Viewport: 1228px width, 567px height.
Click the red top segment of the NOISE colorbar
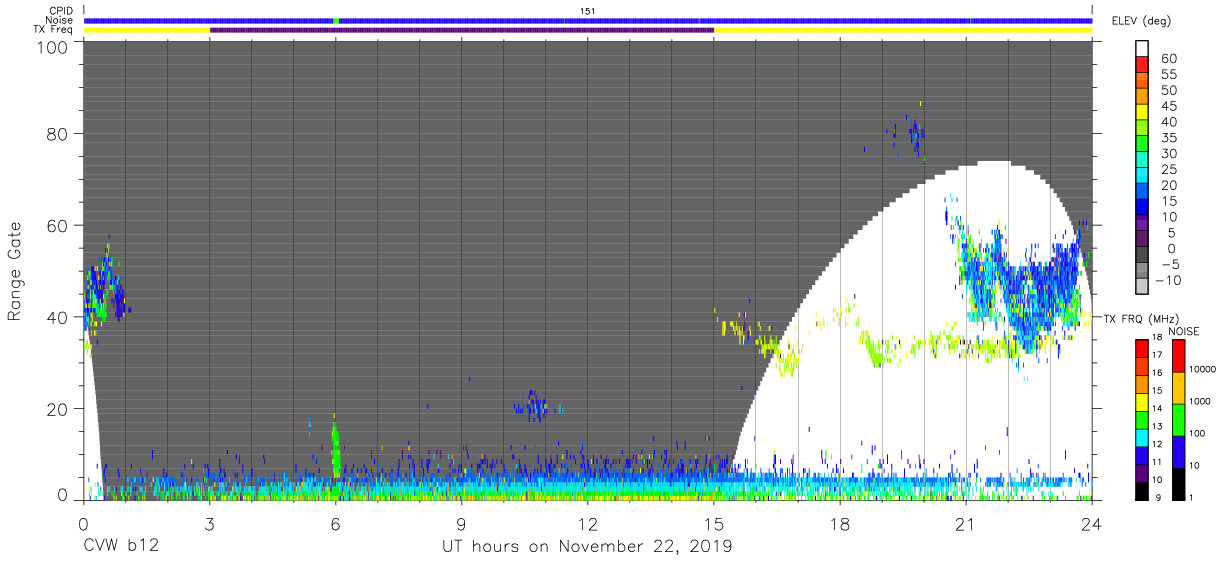point(1176,355)
